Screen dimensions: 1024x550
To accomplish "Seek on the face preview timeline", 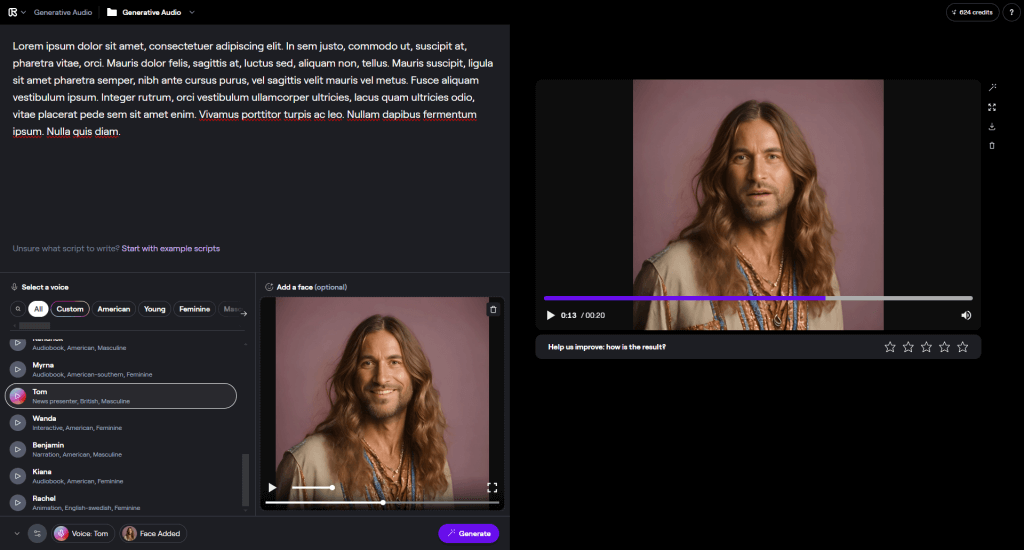I will coord(382,502).
